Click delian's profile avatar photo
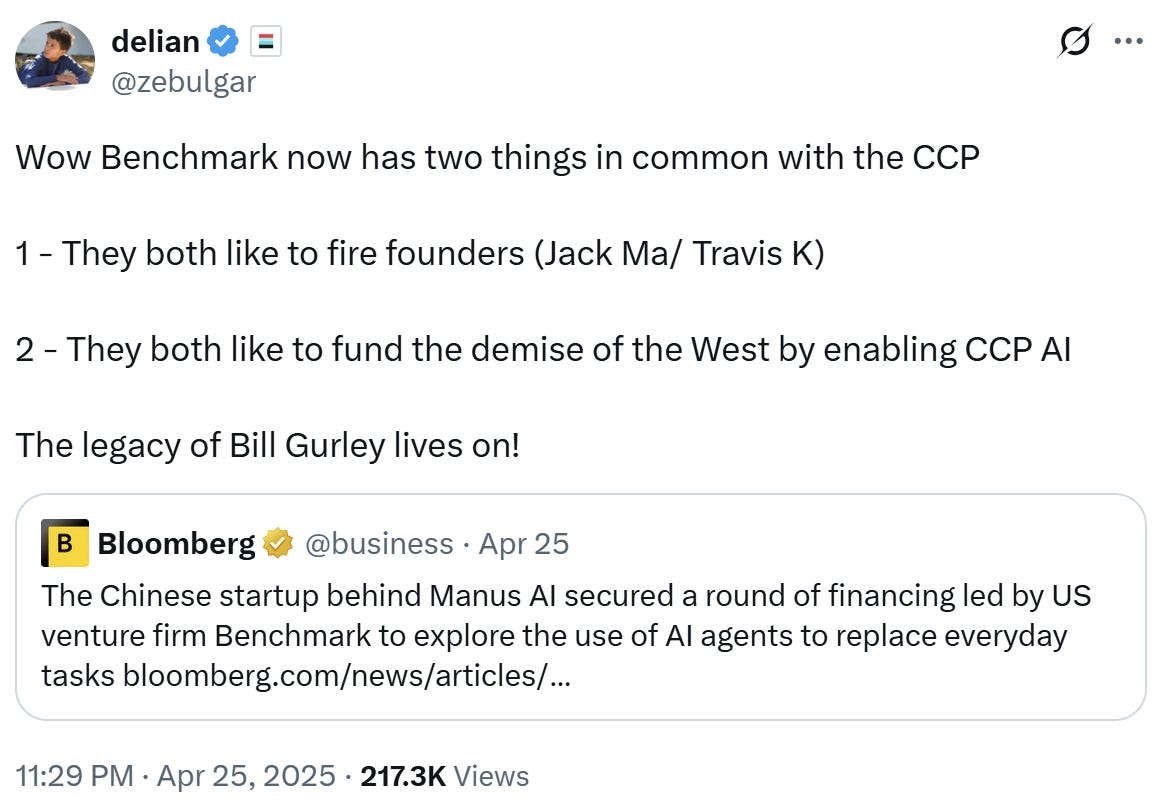Viewport: 1169px width, 809px height. pyautogui.click(x=55, y=58)
